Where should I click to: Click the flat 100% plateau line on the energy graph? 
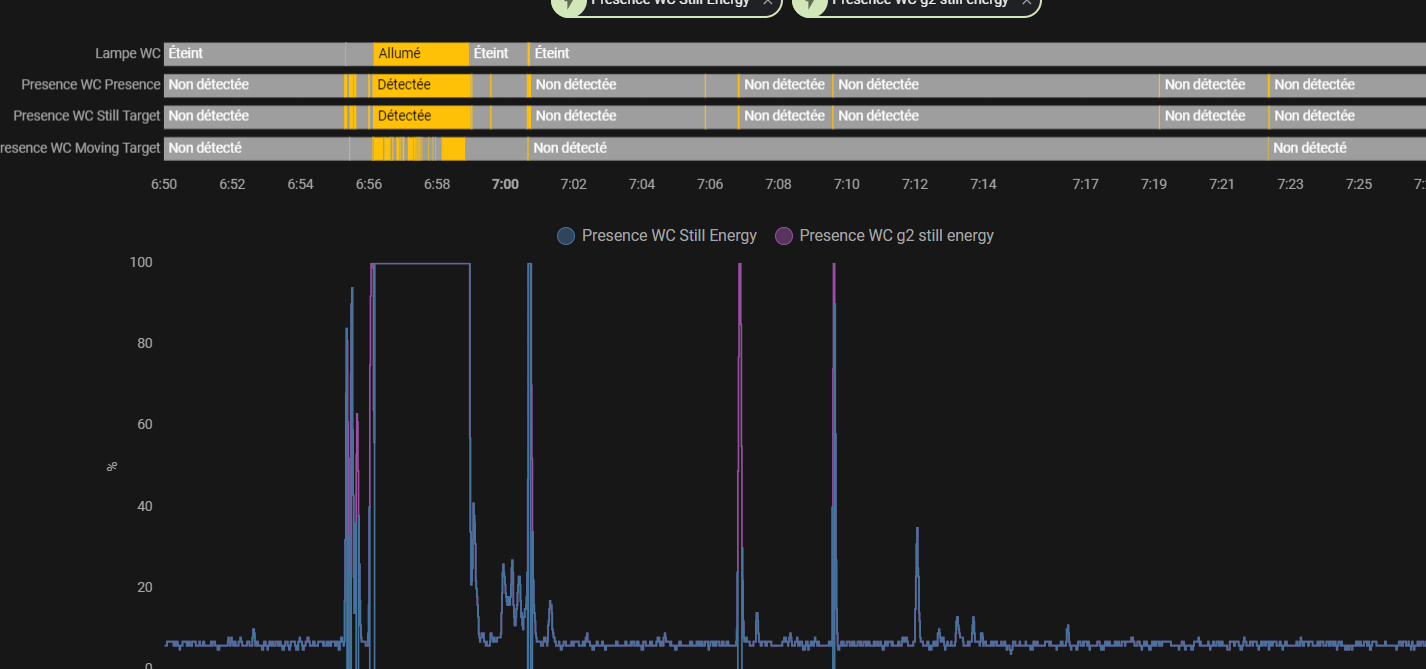click(x=421, y=264)
